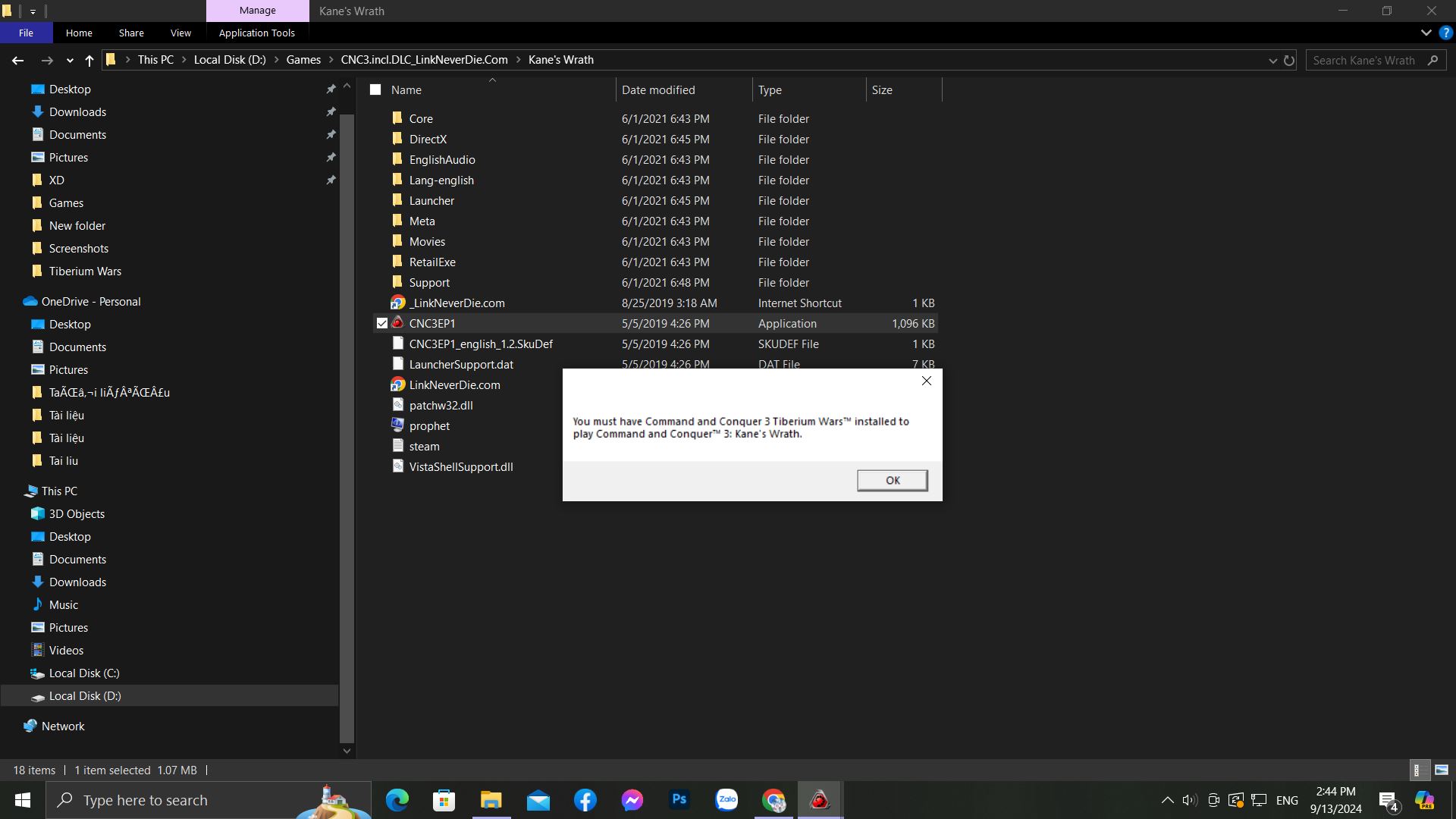Click the _LinkNeverDie.com internet shortcut icon
1456x819 pixels.
(397, 302)
